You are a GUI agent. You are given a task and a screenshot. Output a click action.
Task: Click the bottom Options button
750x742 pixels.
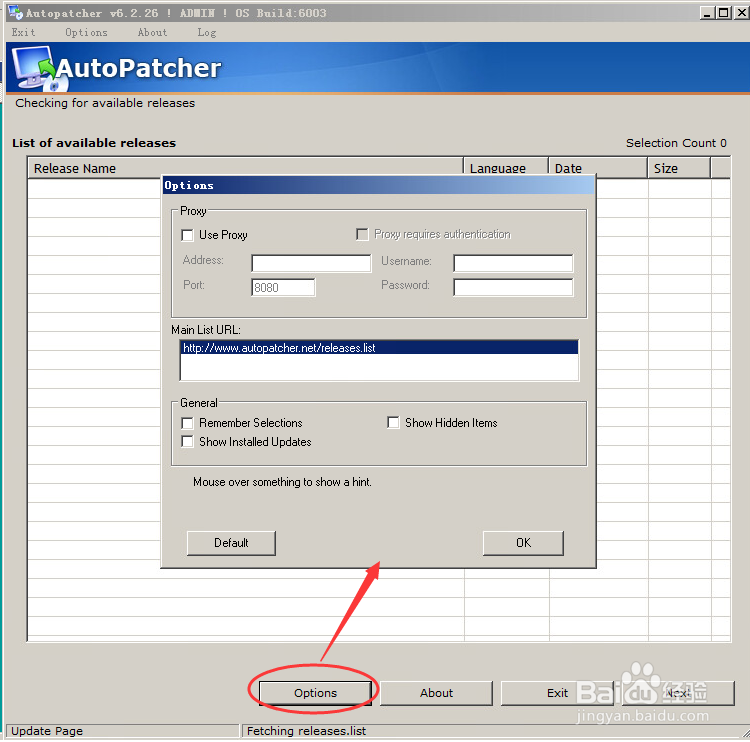click(x=315, y=693)
